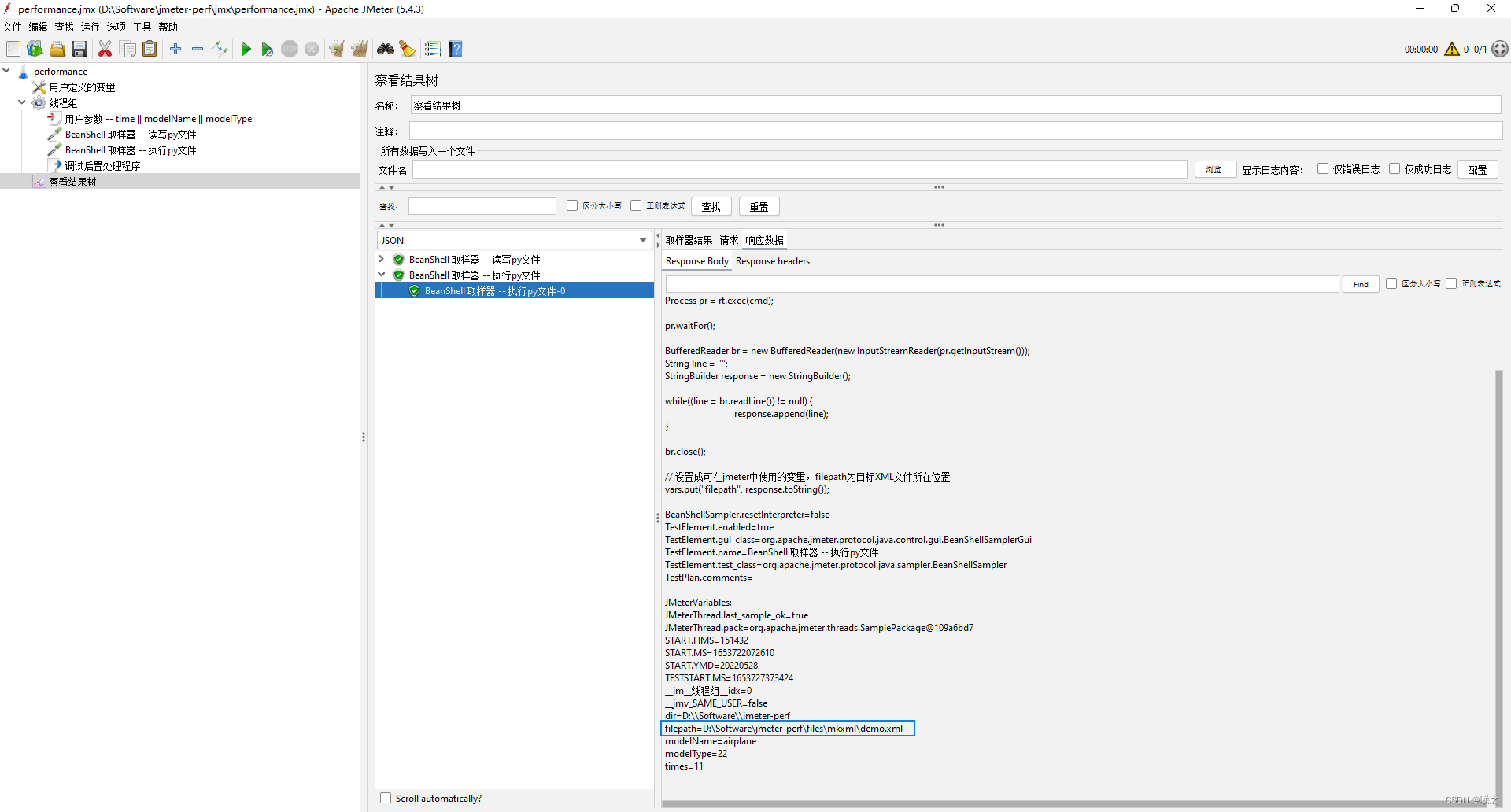Click Start no pauses icon
The width and height of the screenshot is (1511, 812).
[x=268, y=49]
